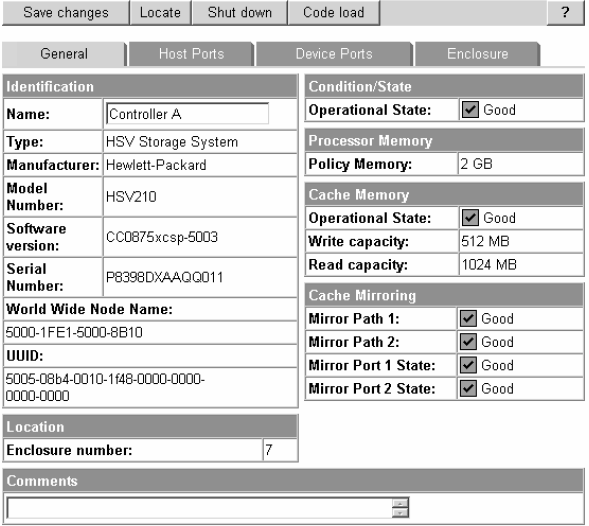Open help with the question mark button
589x526 pixels.
[x=565, y=12]
